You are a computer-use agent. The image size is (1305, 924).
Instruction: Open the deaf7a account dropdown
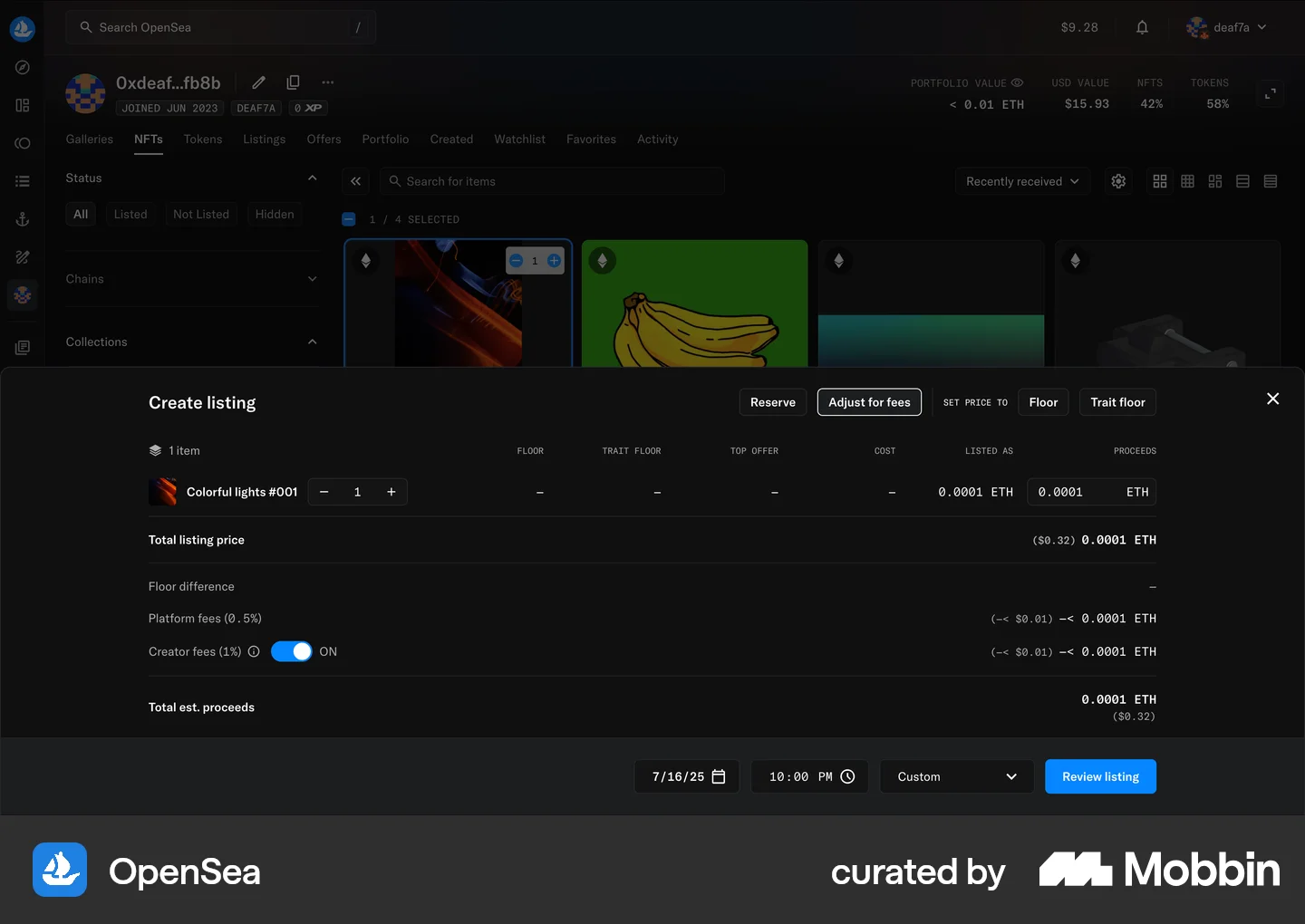[1226, 27]
